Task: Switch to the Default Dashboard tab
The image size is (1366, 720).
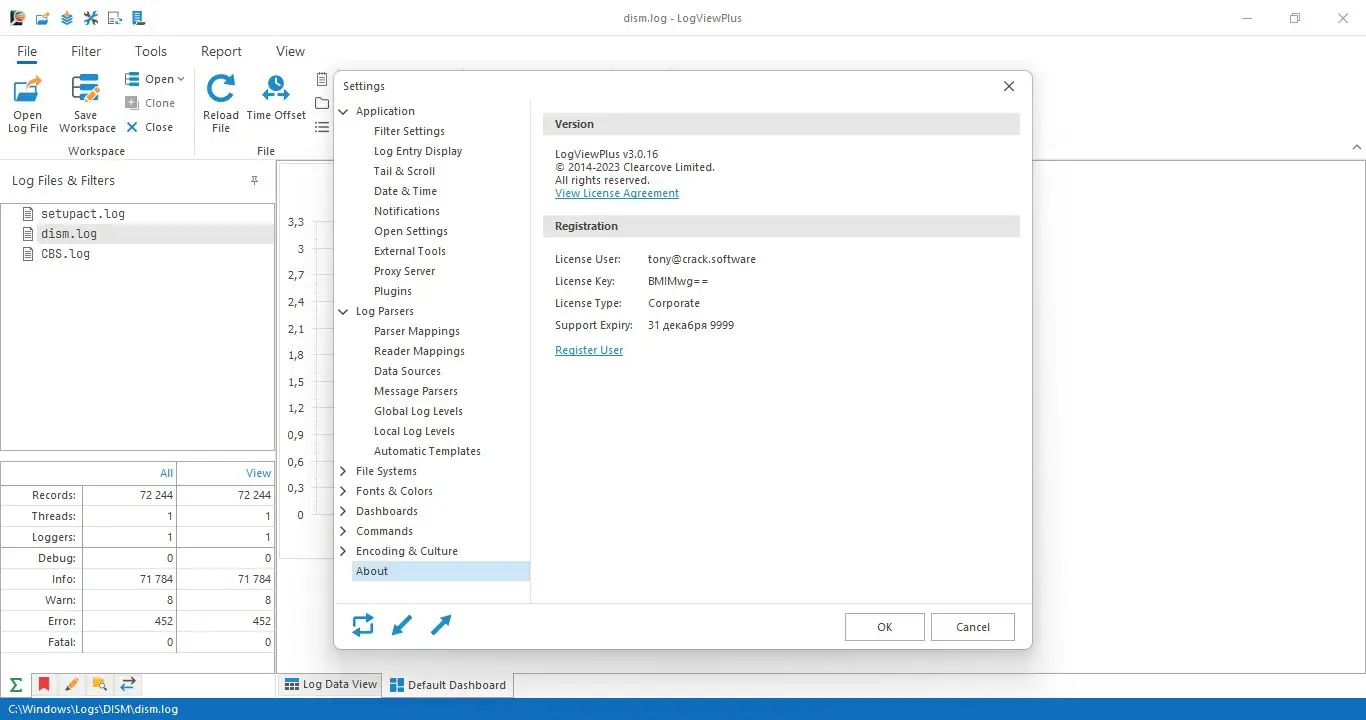Action: coord(448,685)
